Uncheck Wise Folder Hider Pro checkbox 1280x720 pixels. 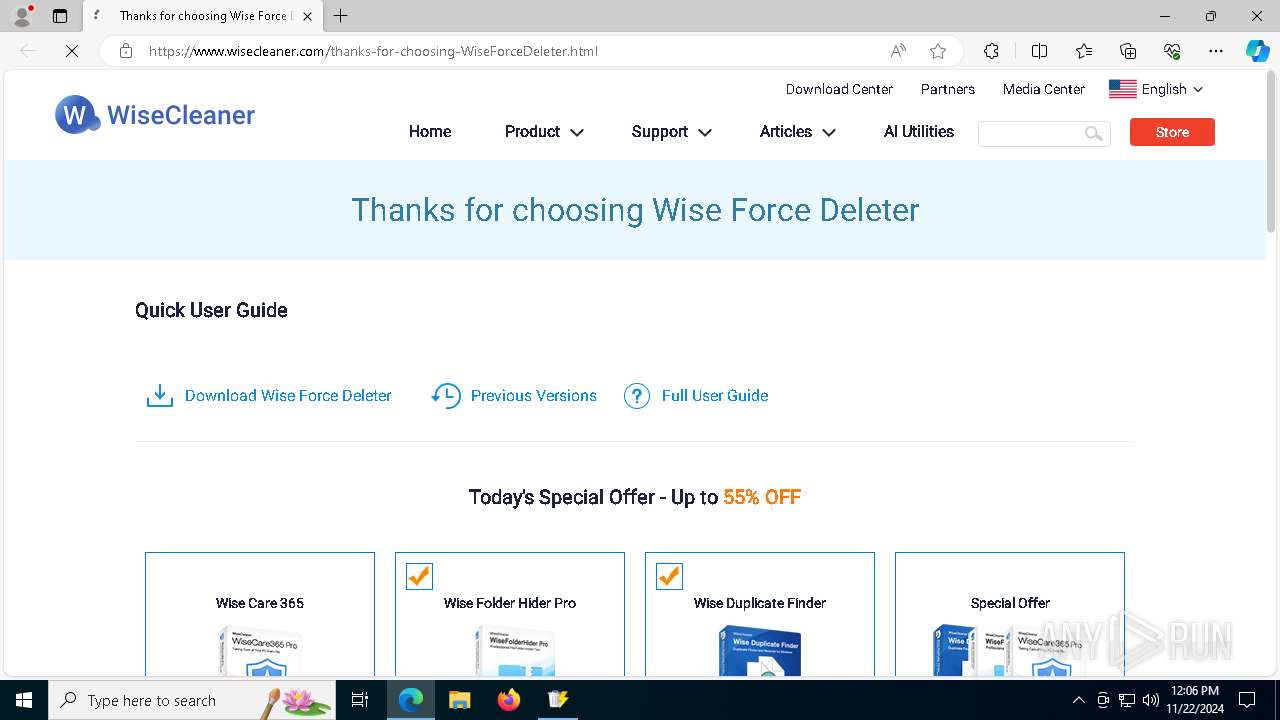(419, 576)
